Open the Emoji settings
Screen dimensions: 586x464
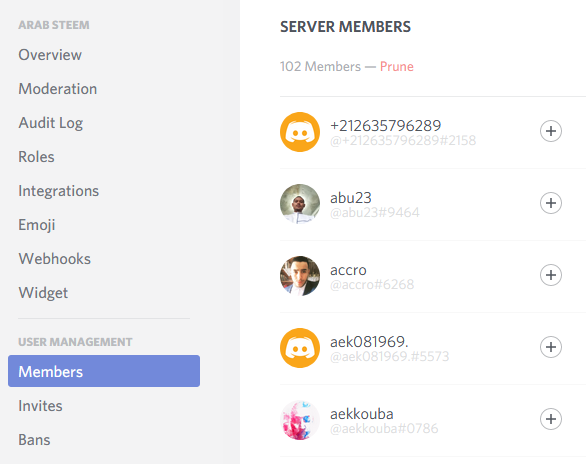tap(37, 225)
